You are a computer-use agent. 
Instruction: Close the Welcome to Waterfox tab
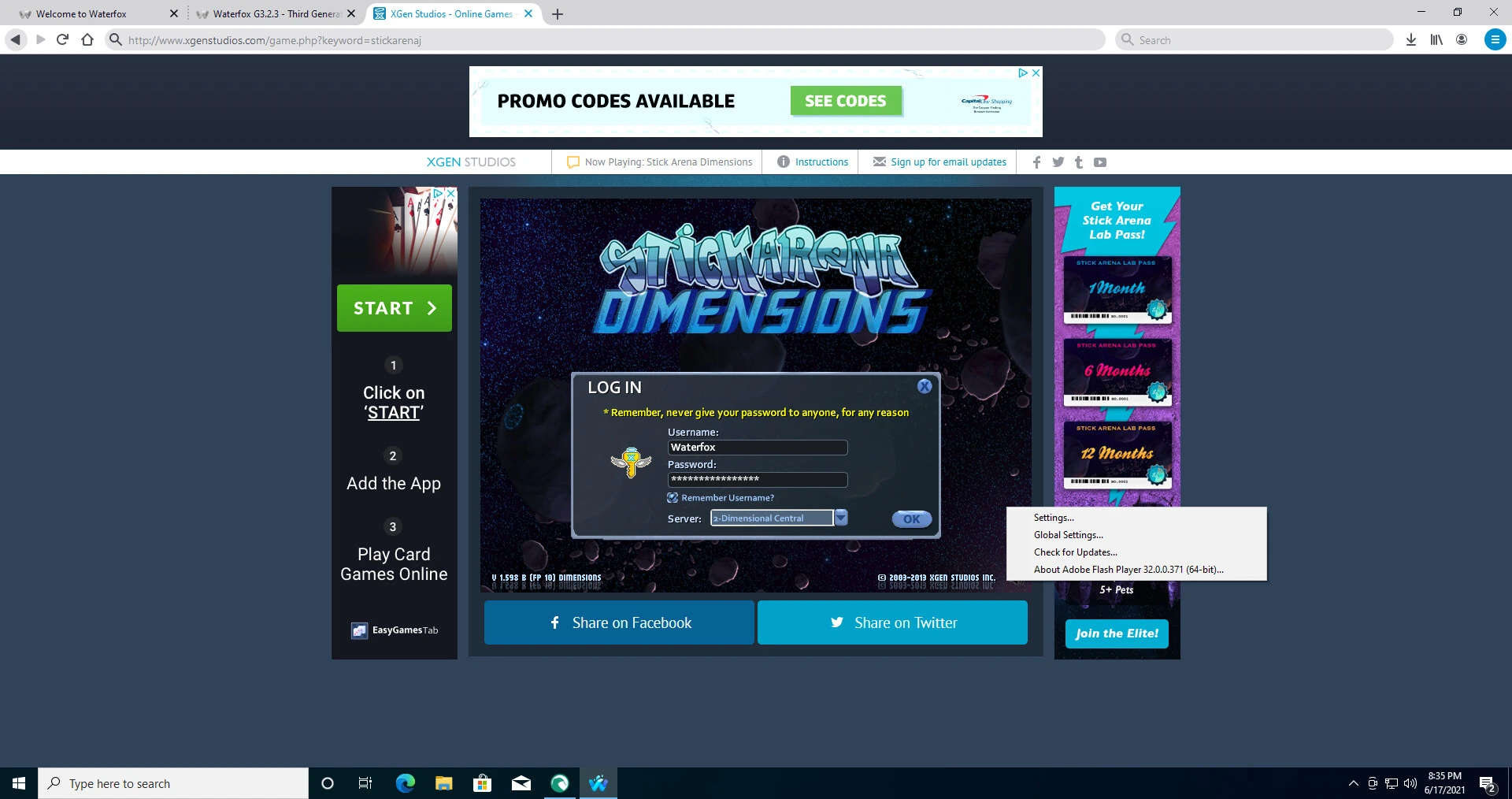click(x=174, y=13)
